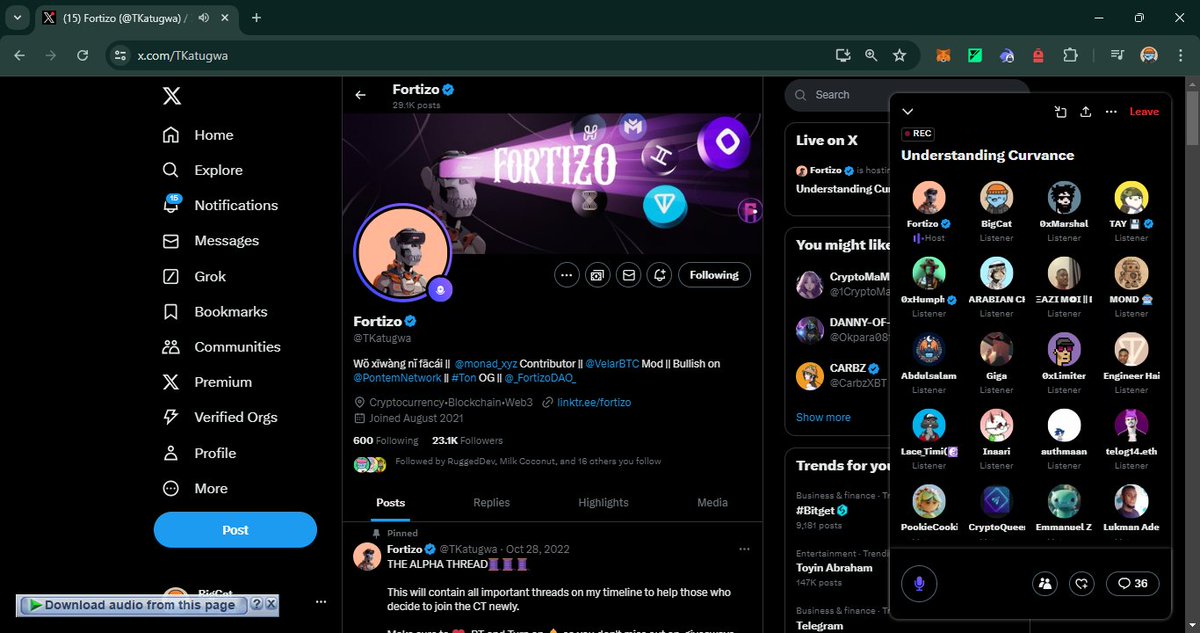Viewport: 1200px width, 633px height.
Task: Select host Fortizo avatar in Space
Action: click(929, 198)
